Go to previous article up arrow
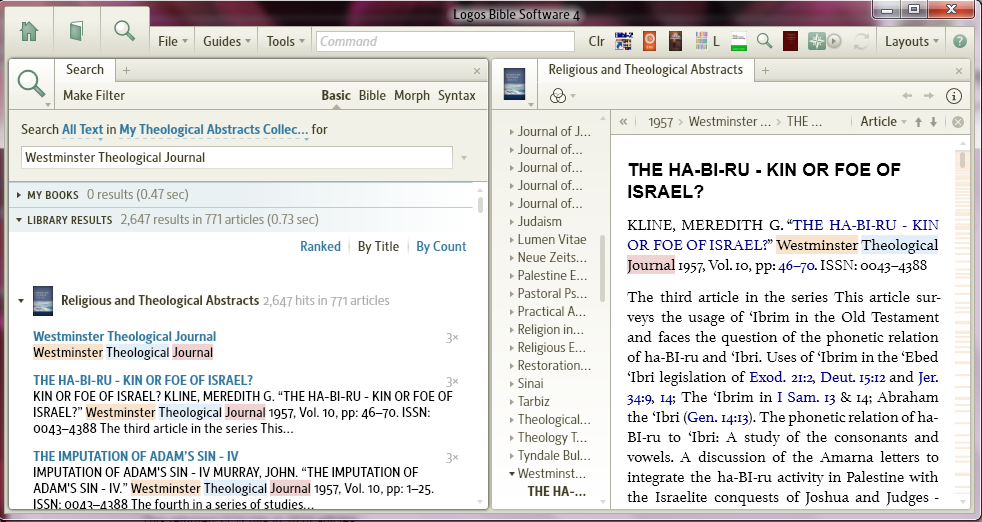 pyautogui.click(x=918, y=122)
